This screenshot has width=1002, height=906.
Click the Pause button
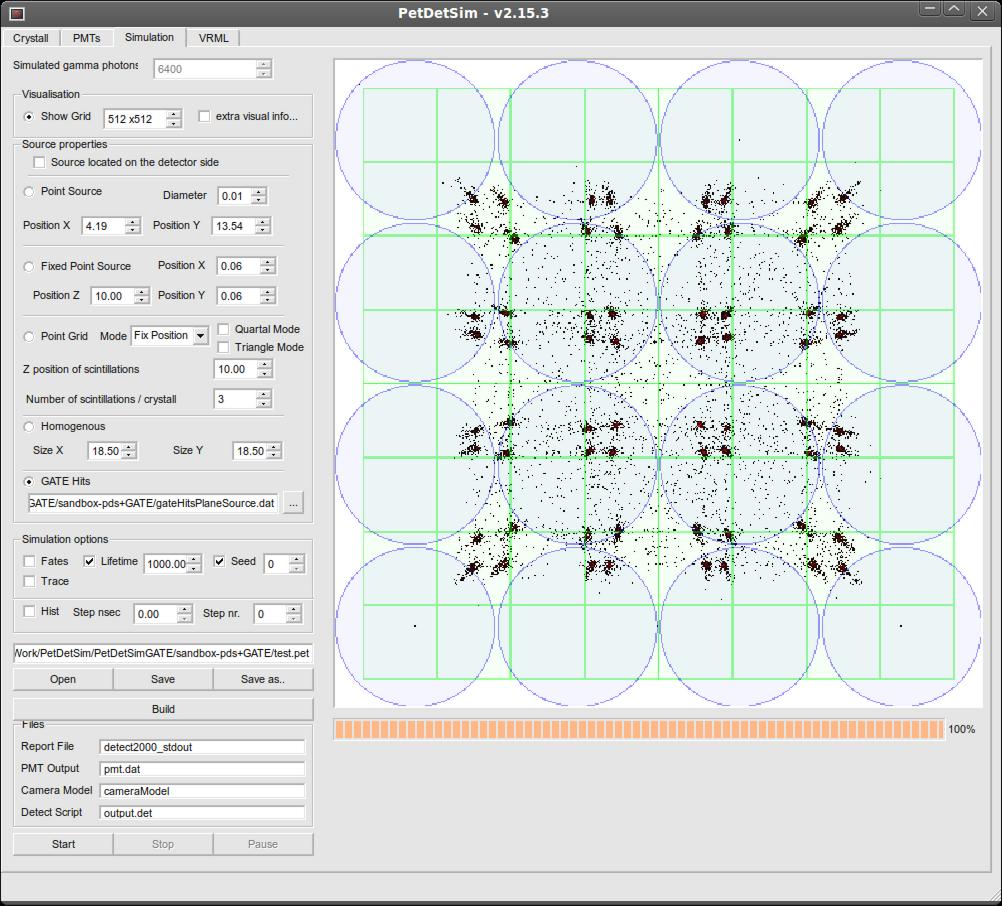coord(263,844)
